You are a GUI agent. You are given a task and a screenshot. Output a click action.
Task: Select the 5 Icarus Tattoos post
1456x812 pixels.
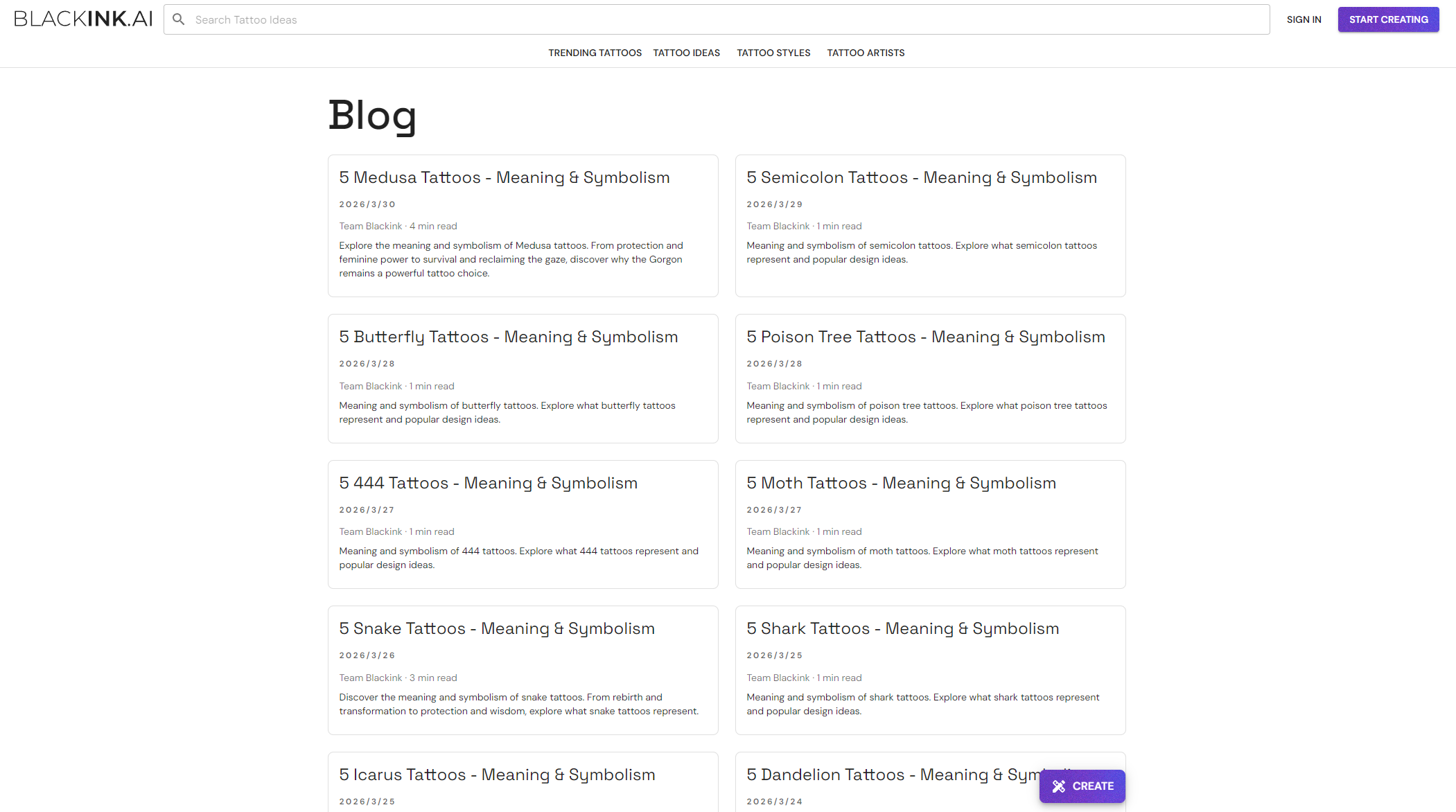(497, 775)
